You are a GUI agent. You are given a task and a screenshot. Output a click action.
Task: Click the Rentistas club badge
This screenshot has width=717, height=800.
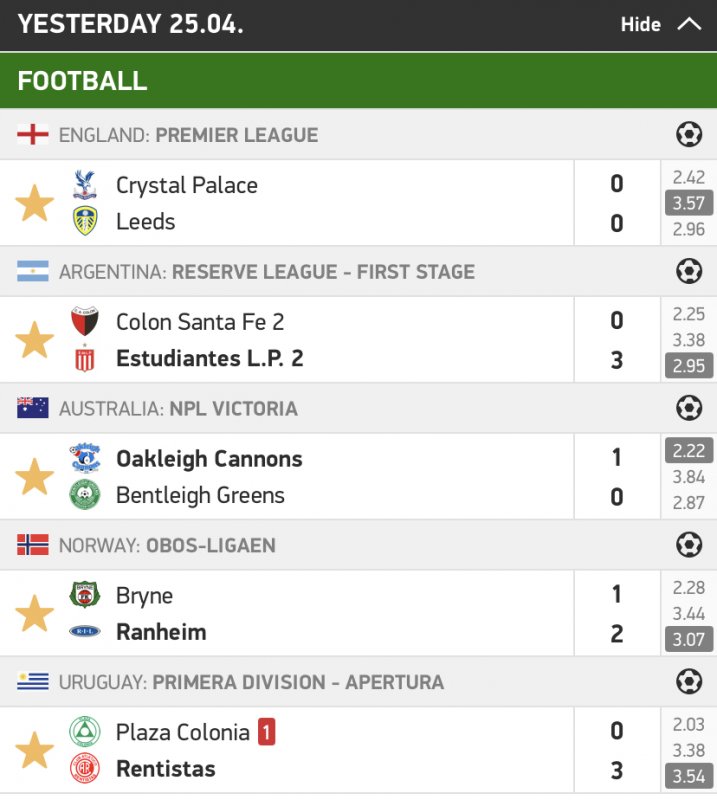point(85,769)
